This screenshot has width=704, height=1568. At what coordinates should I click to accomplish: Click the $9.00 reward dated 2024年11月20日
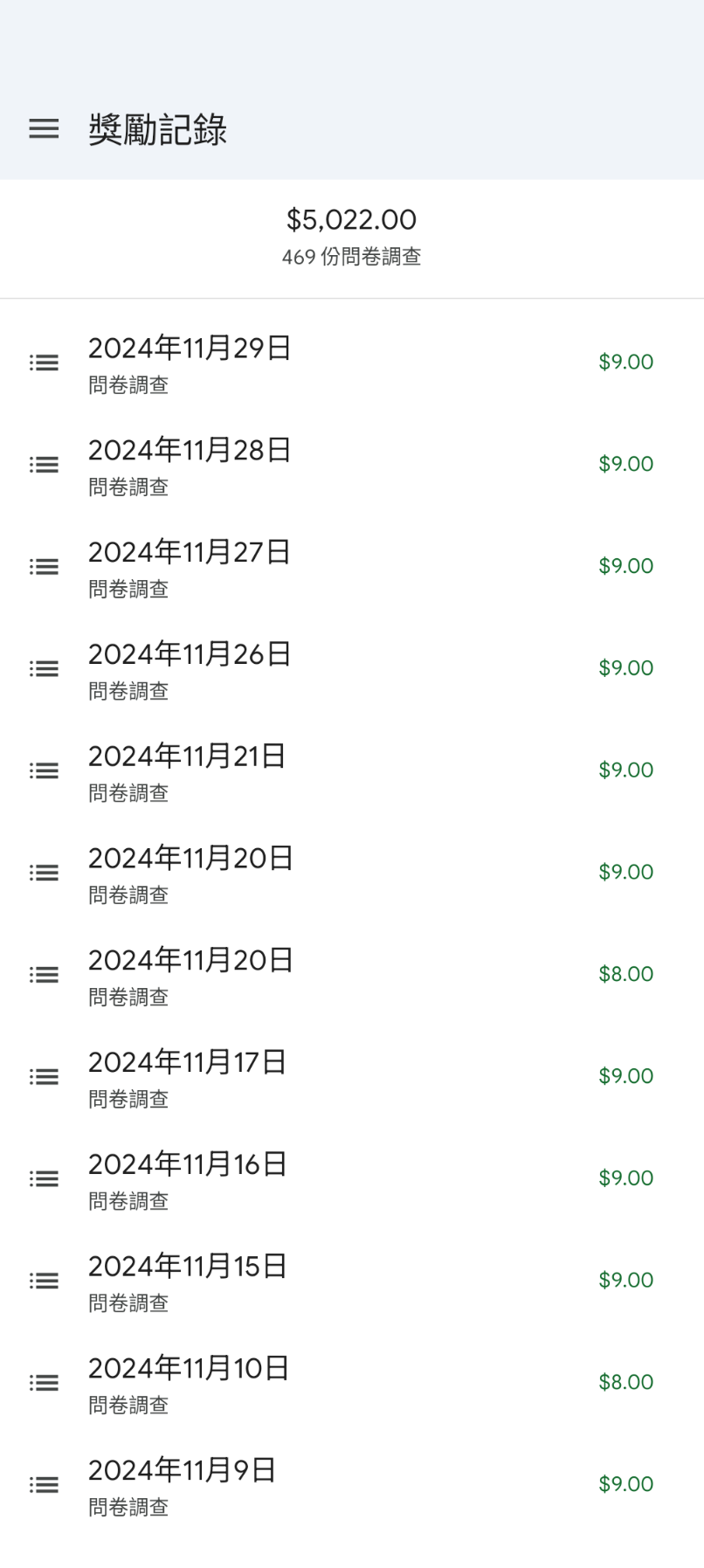(x=625, y=872)
